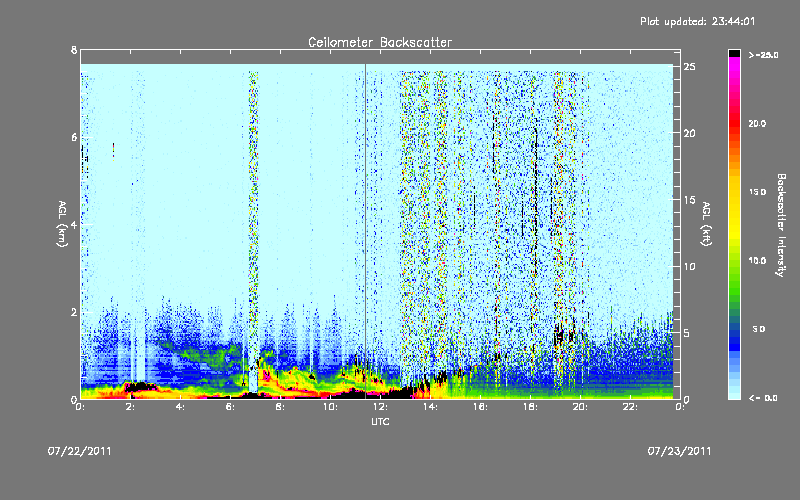Click the 'Ceilometer Backscatter' plot title
800x500 pixels.
click(x=380, y=42)
